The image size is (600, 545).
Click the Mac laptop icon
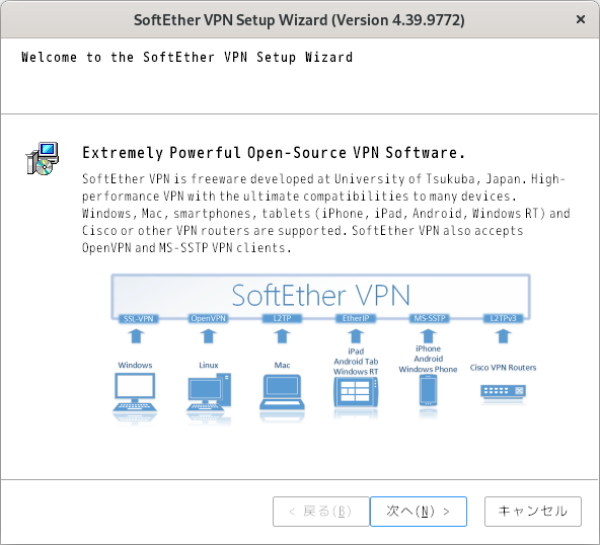tap(282, 394)
